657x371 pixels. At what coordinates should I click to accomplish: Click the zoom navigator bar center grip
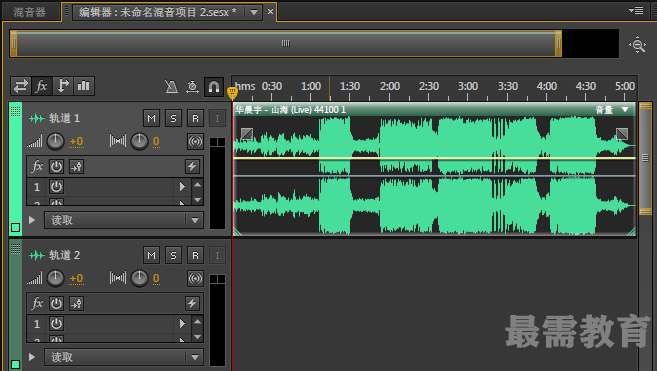(285, 43)
